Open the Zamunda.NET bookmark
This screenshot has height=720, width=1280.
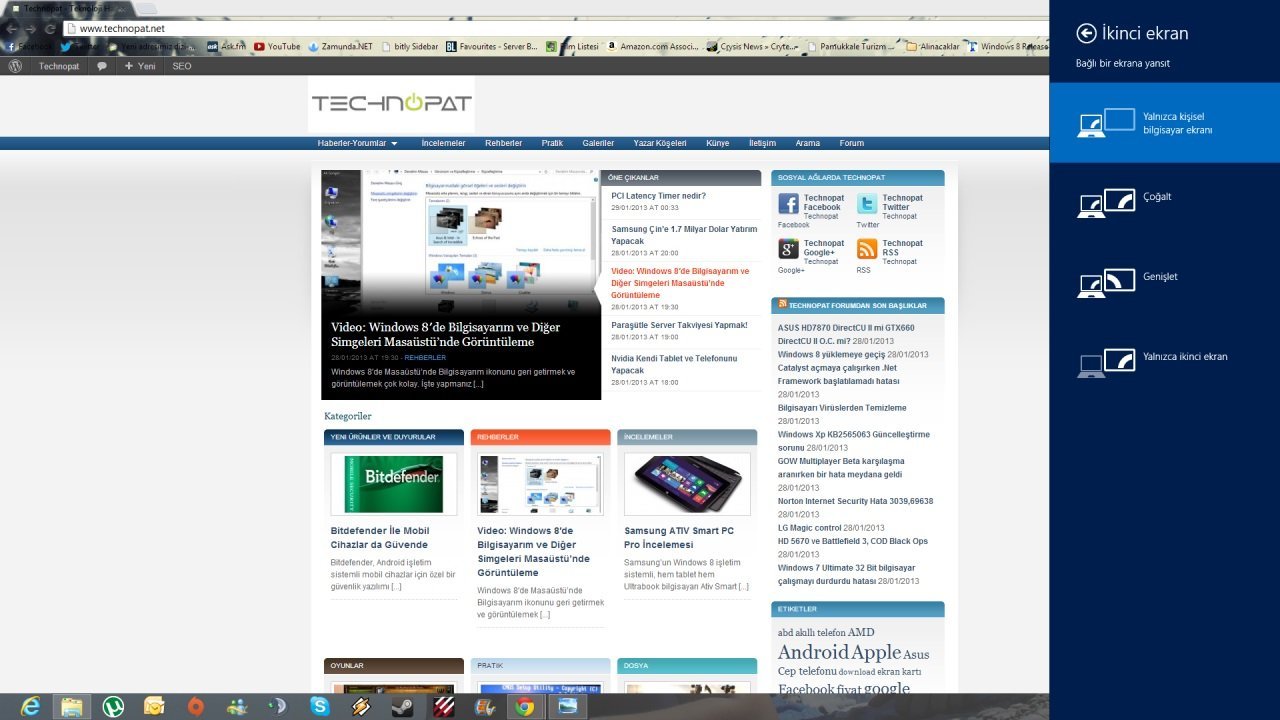(x=341, y=46)
